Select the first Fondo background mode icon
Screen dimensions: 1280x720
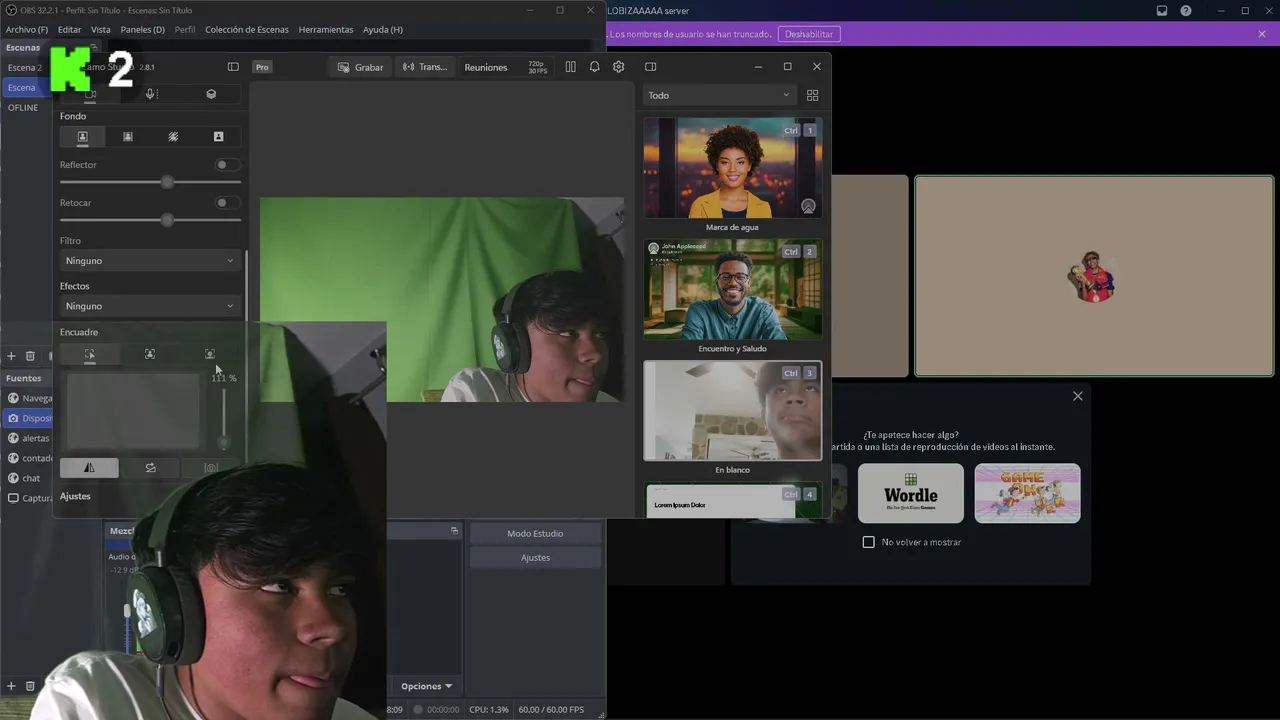[82, 136]
